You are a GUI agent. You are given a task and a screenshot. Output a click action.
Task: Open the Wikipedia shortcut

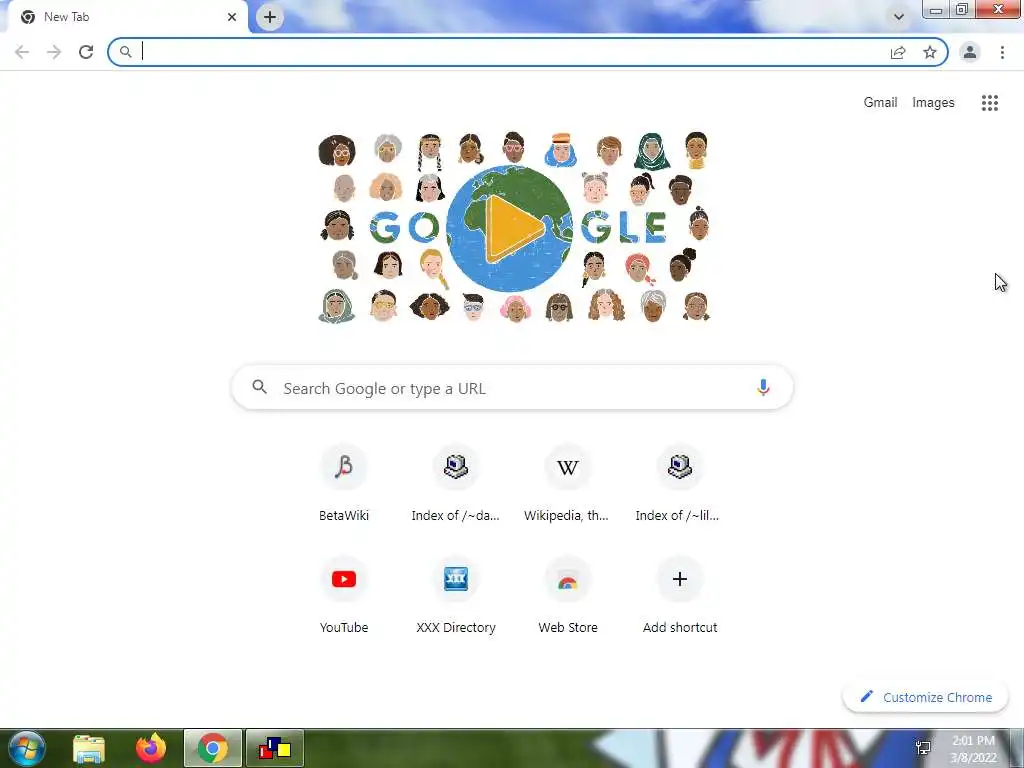[x=568, y=483]
